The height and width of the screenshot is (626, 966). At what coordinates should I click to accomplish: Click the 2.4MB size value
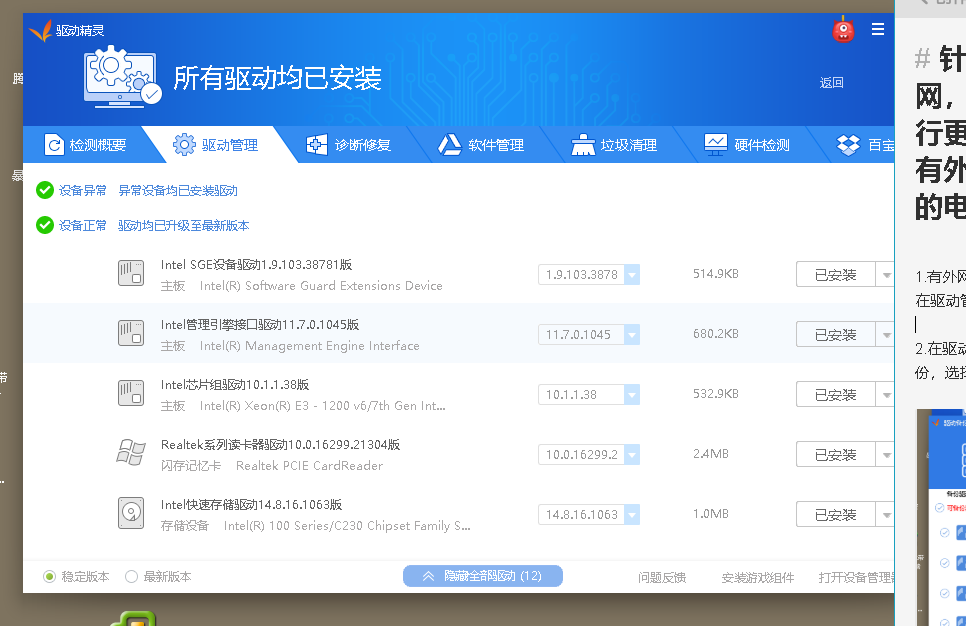tap(710, 453)
